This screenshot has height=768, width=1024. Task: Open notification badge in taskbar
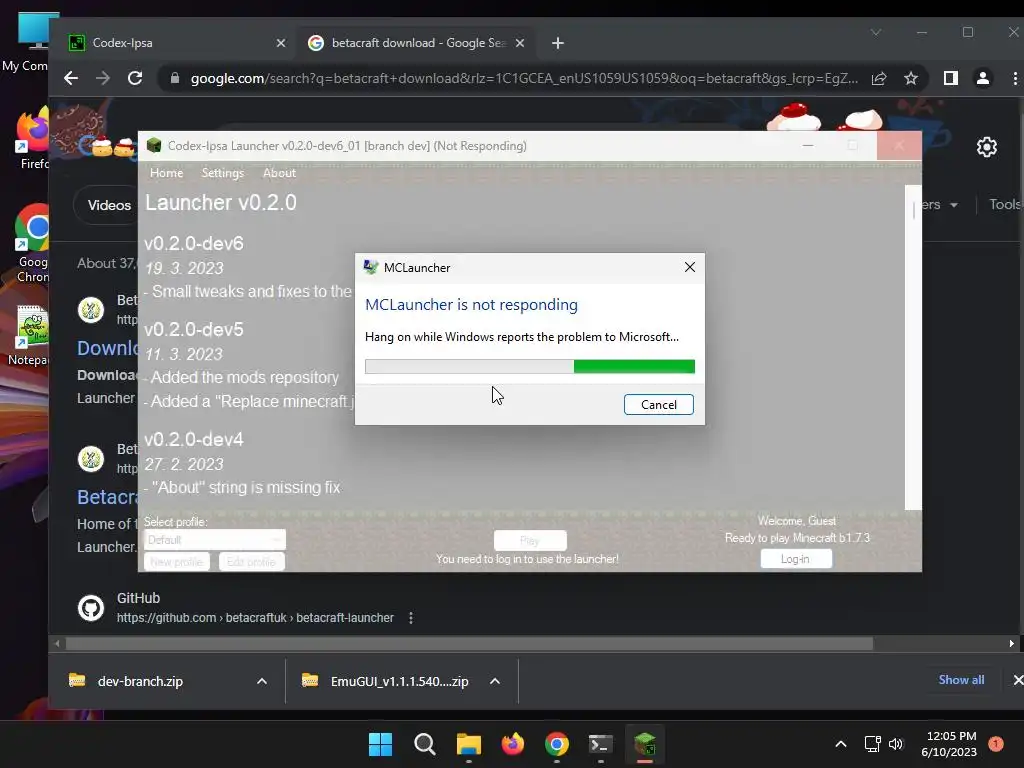996,743
